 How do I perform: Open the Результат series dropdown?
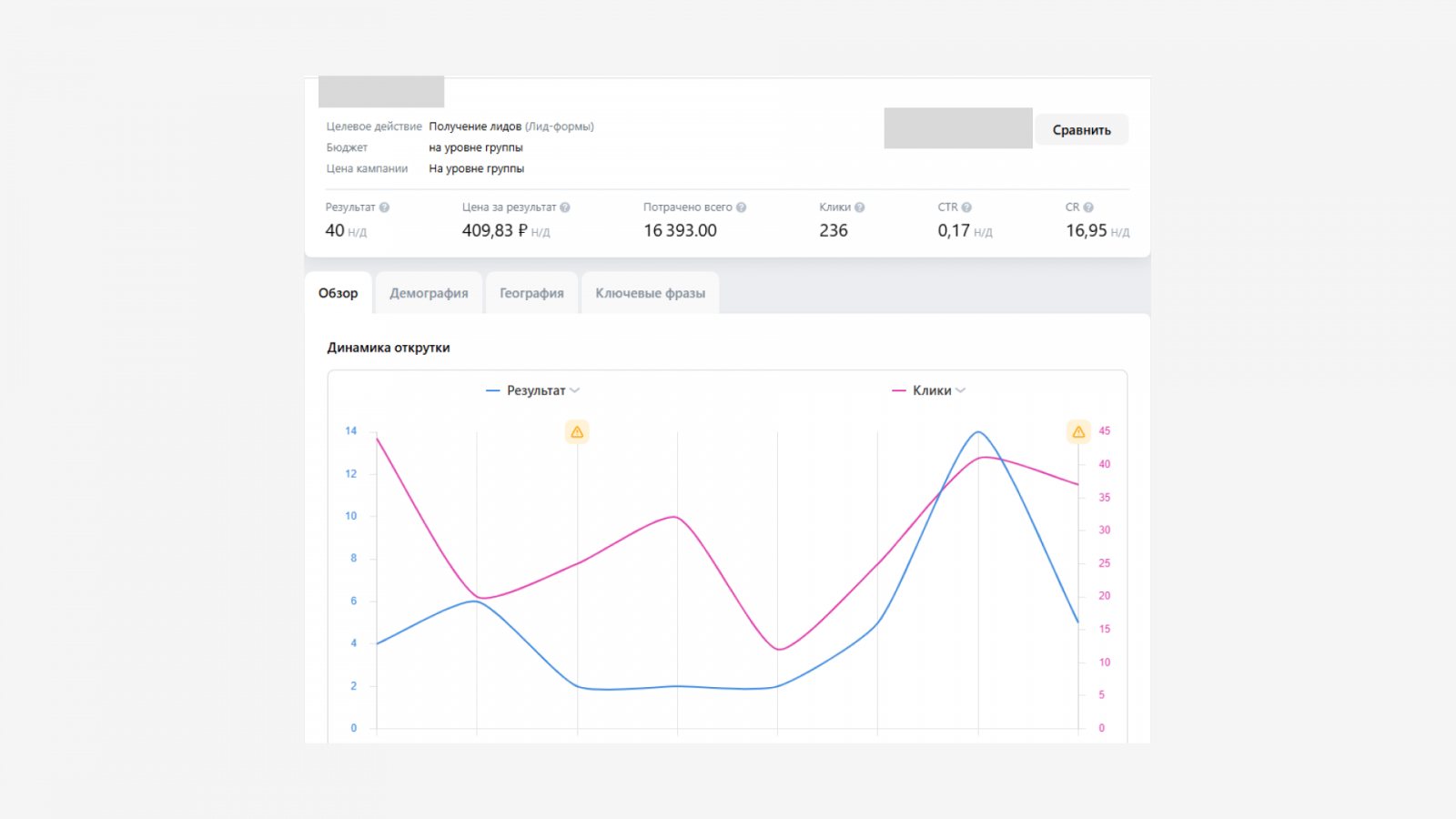point(574,390)
